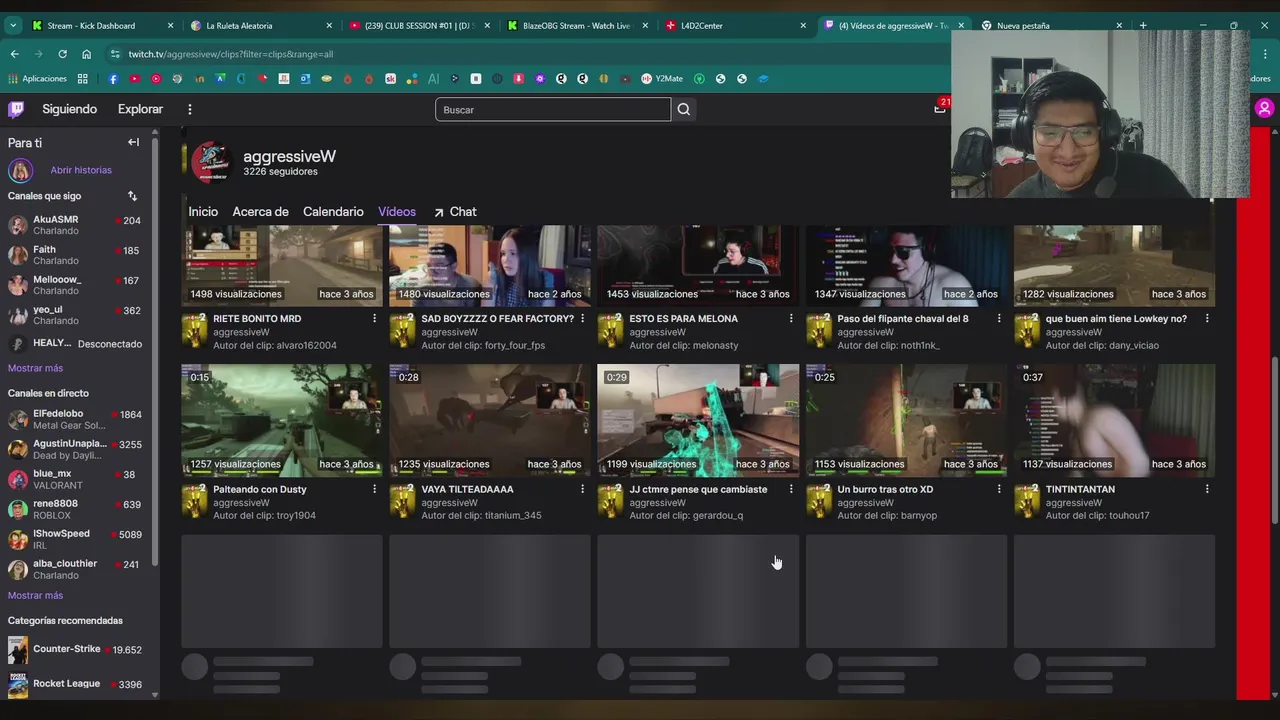Open options for VAYA TILTEADAAAA clip
This screenshot has height=720, width=1280.
[582, 489]
